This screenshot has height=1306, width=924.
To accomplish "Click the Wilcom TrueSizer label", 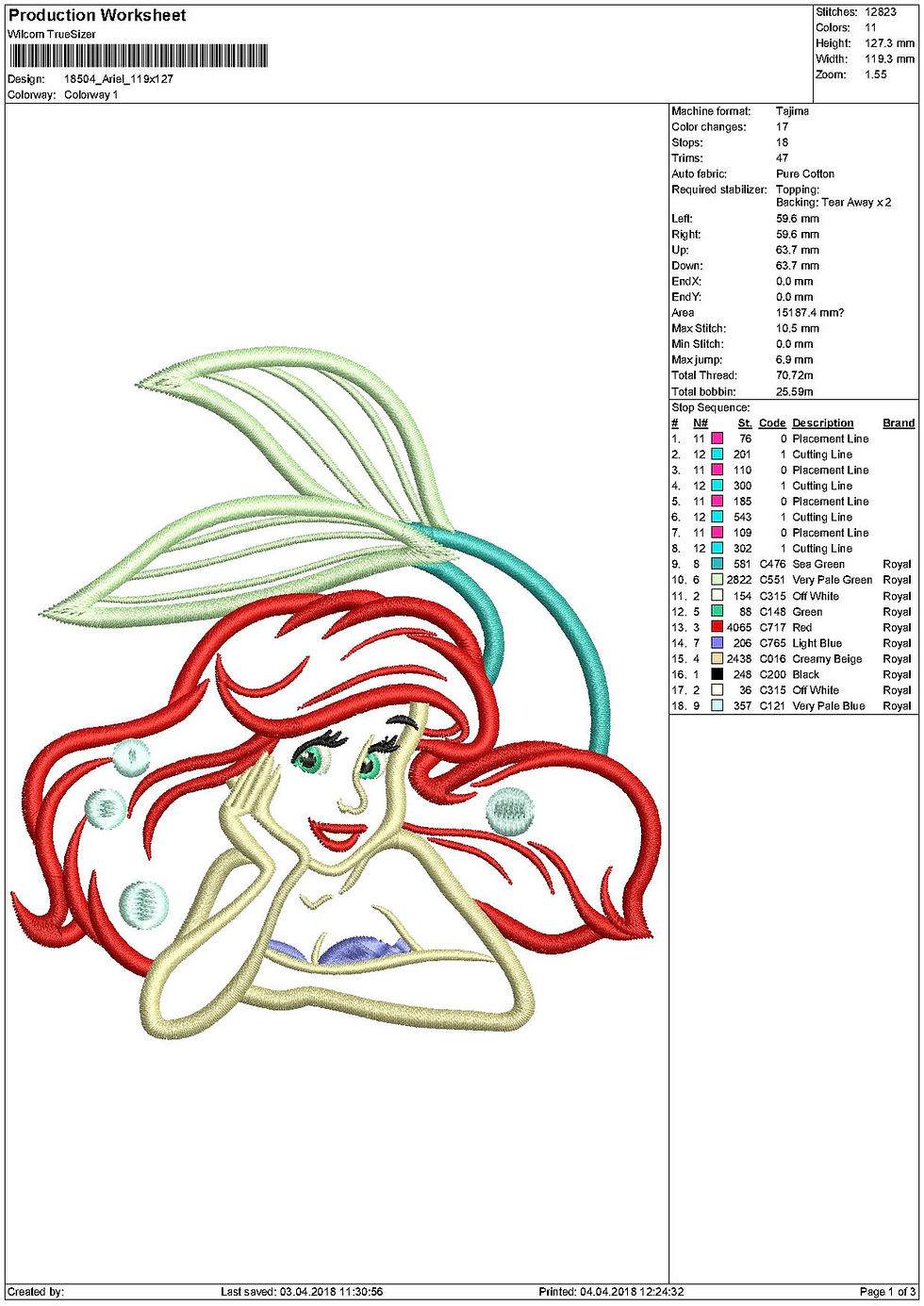I will click(52, 34).
